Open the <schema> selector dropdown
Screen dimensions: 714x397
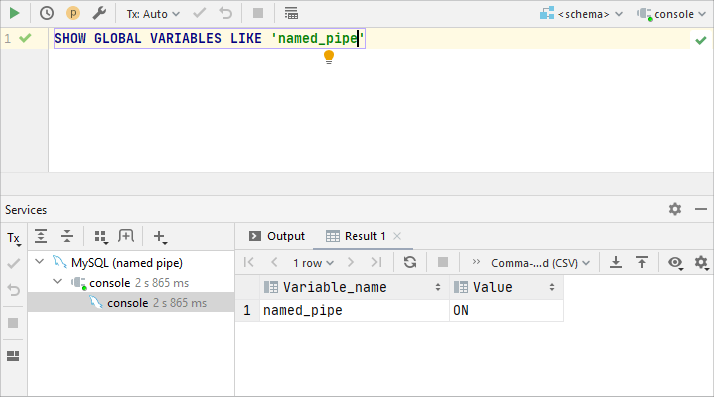[x=581, y=14]
